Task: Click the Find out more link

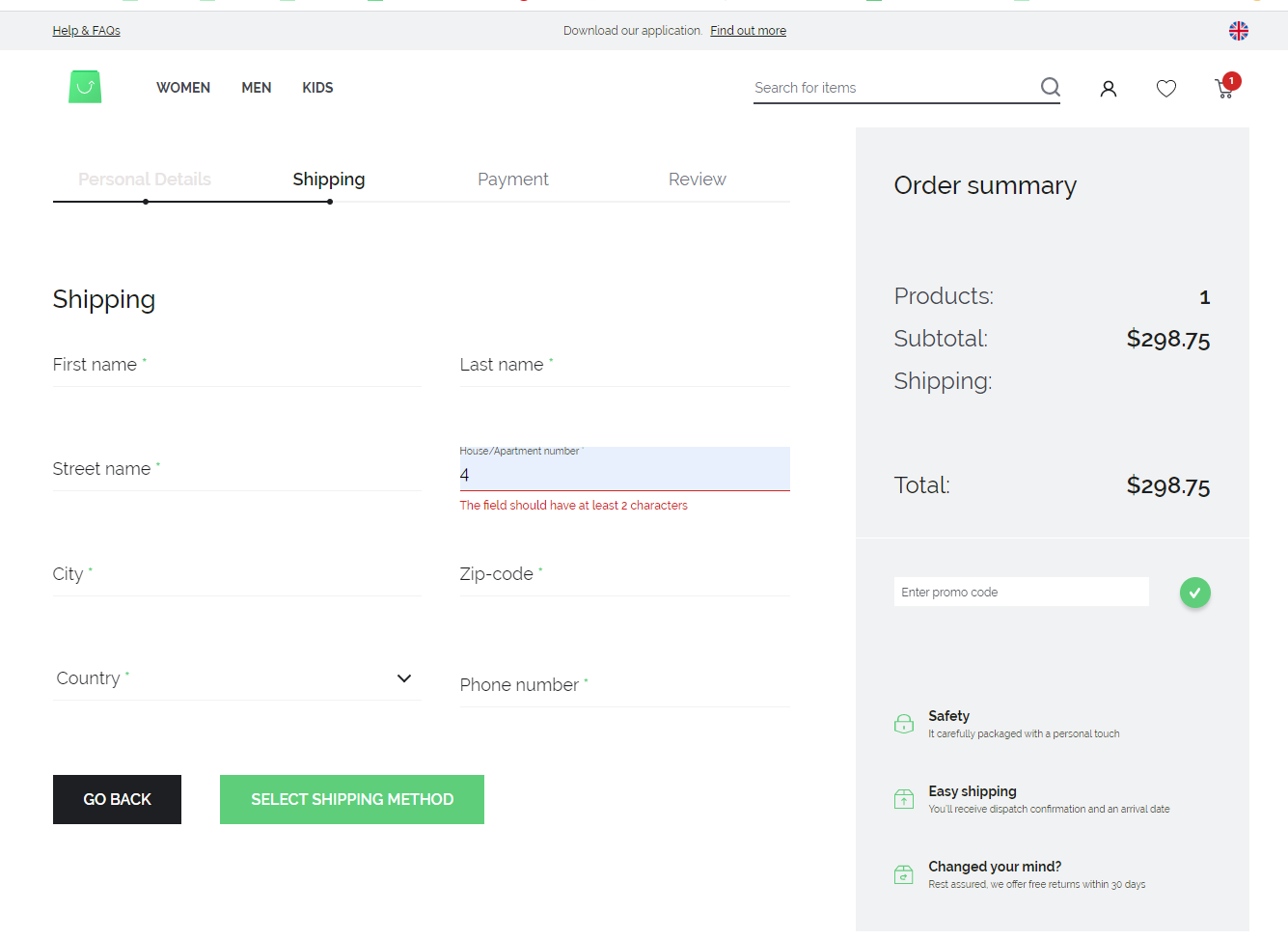Action: pos(748,30)
